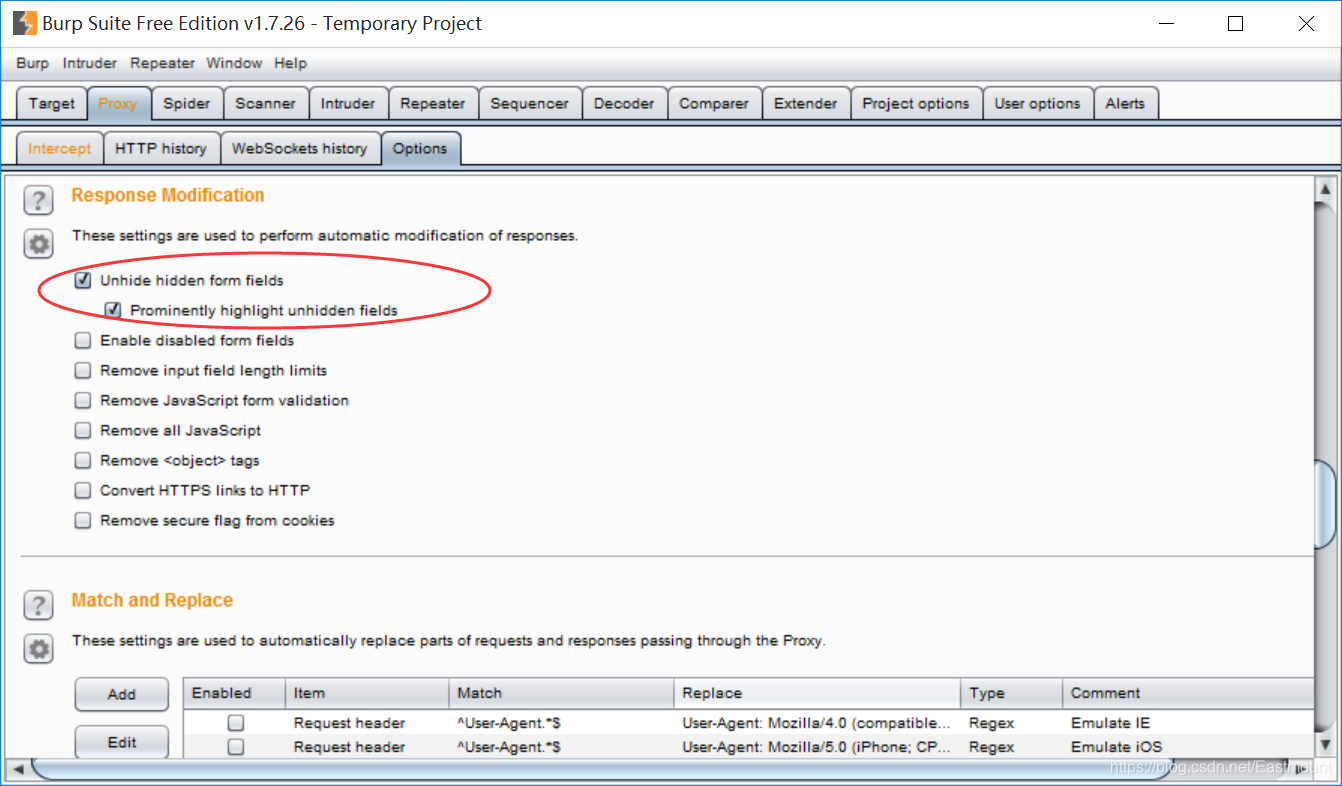
Task: Switch to the Scanner tab
Action: [x=265, y=103]
